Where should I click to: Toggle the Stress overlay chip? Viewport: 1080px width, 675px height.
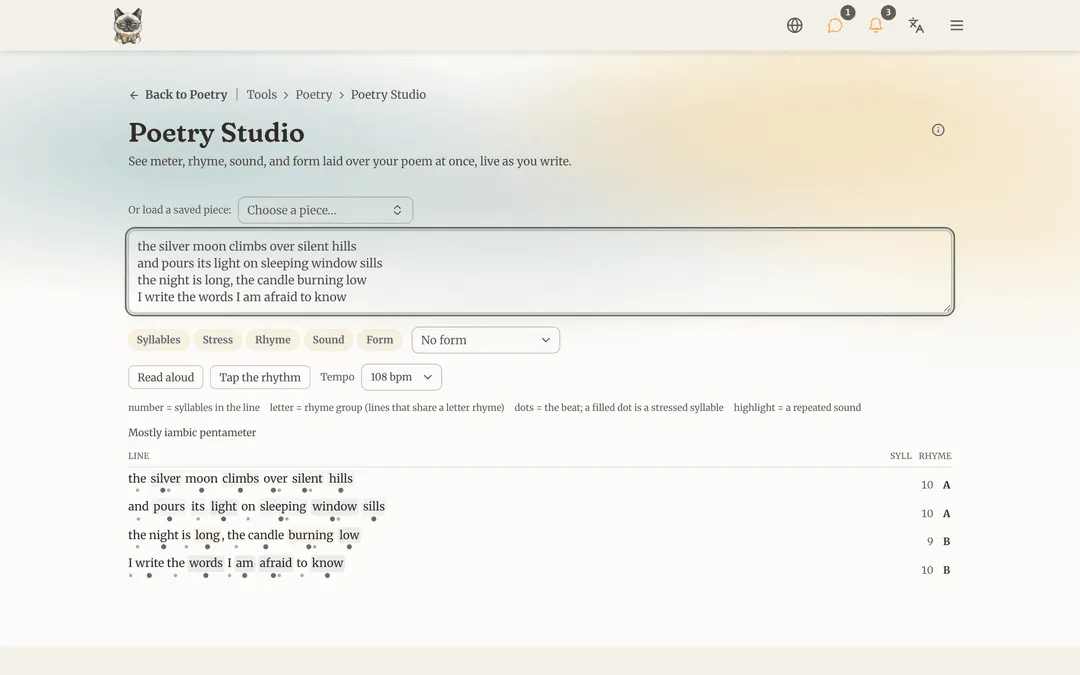[218, 340]
